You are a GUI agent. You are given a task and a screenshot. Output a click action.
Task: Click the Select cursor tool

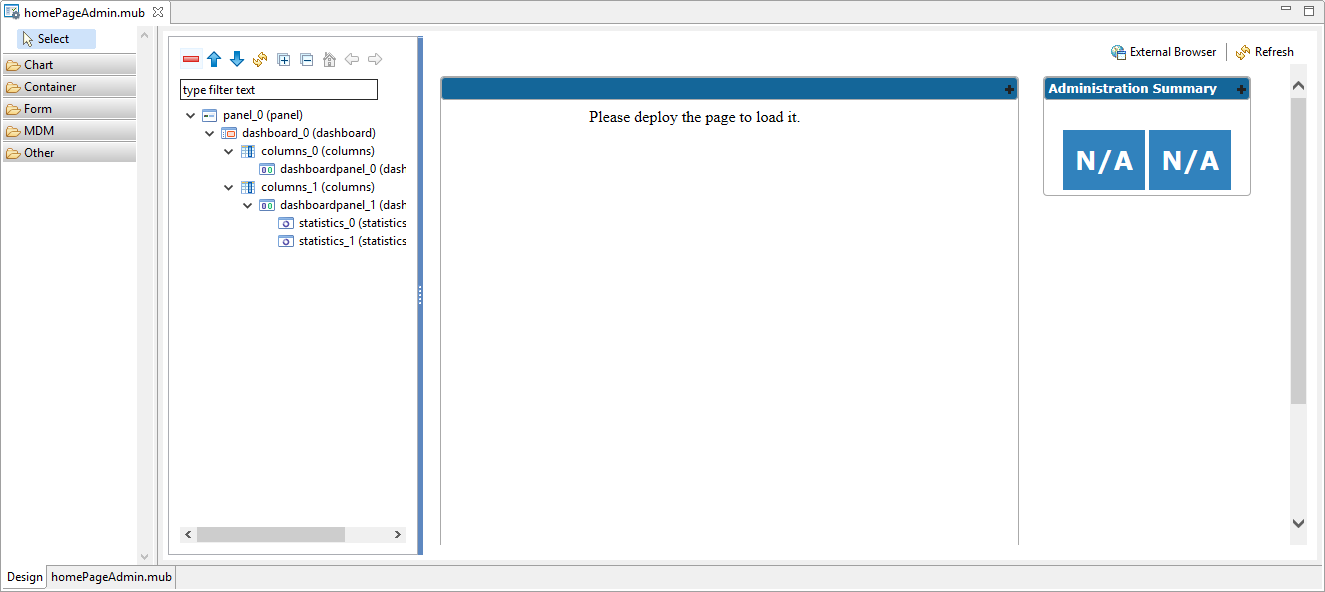57,39
